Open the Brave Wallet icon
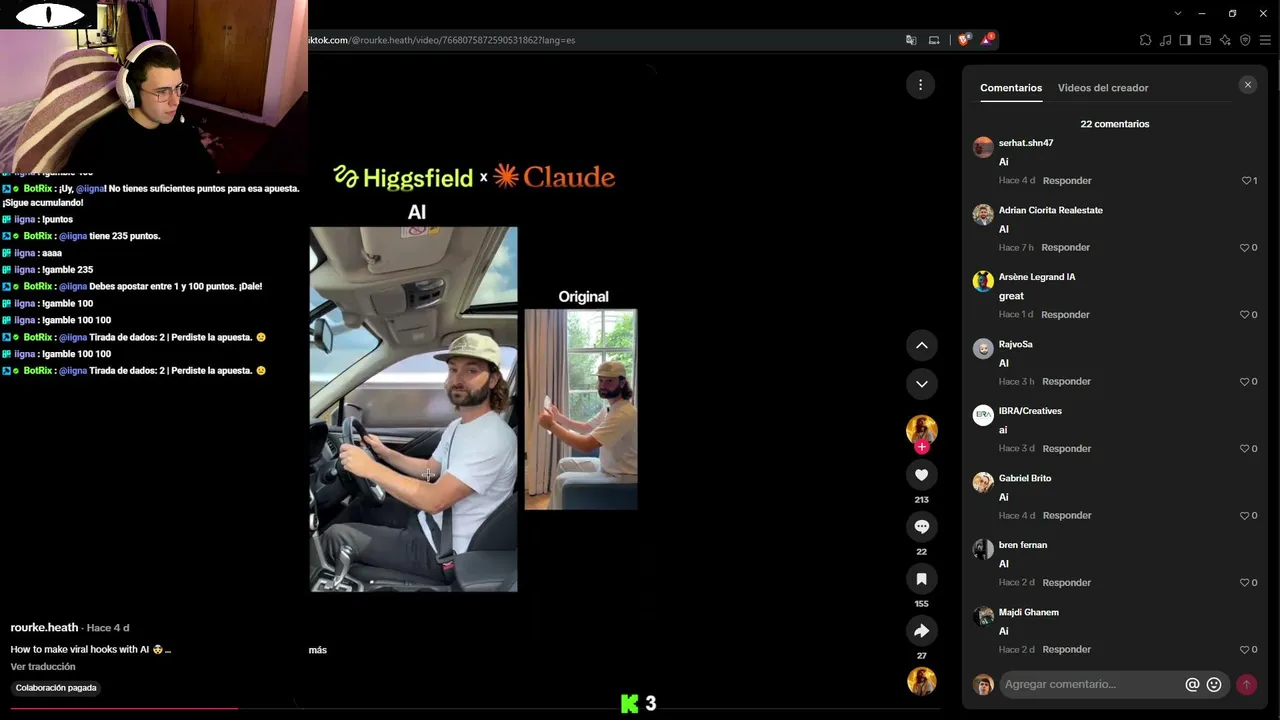This screenshot has width=1280, height=720. 1205,40
